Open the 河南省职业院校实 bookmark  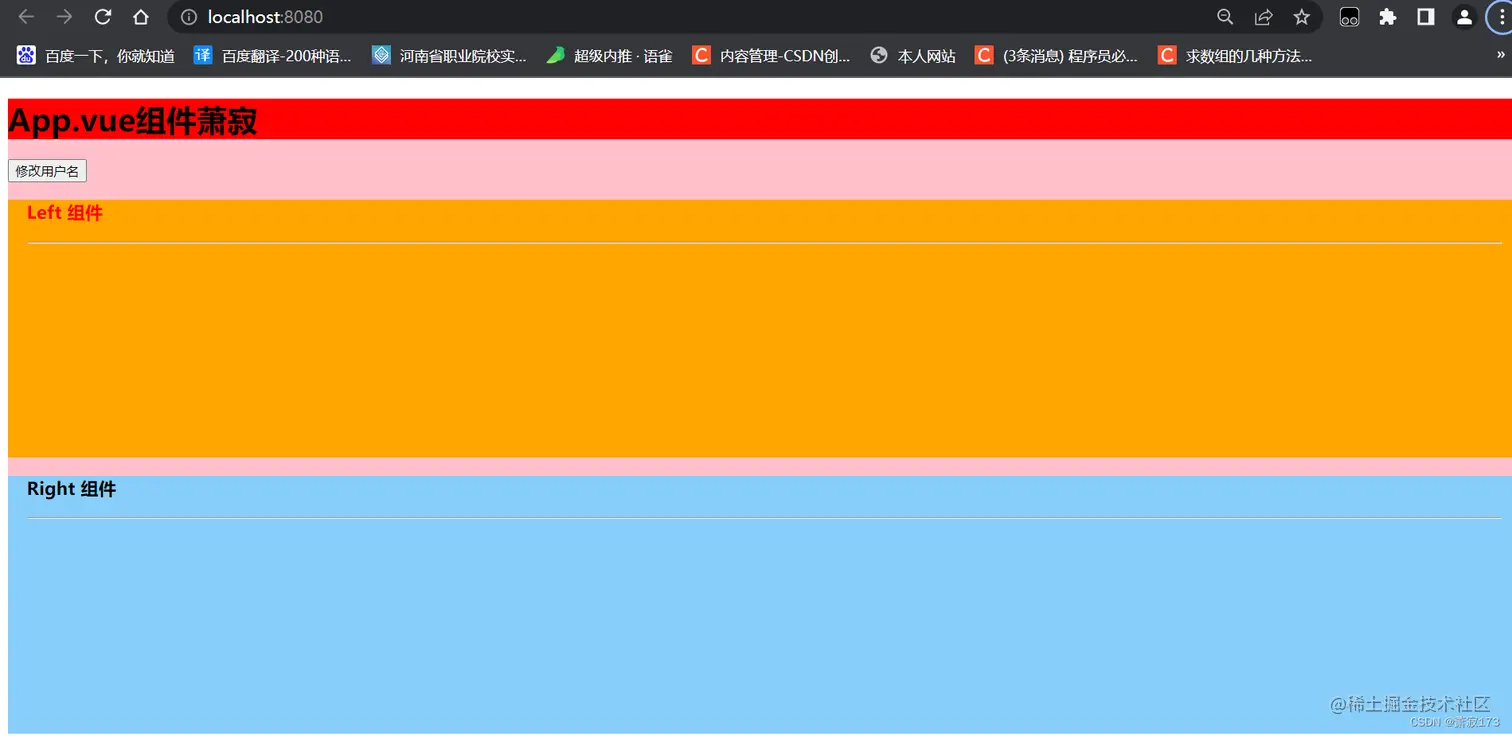449,56
